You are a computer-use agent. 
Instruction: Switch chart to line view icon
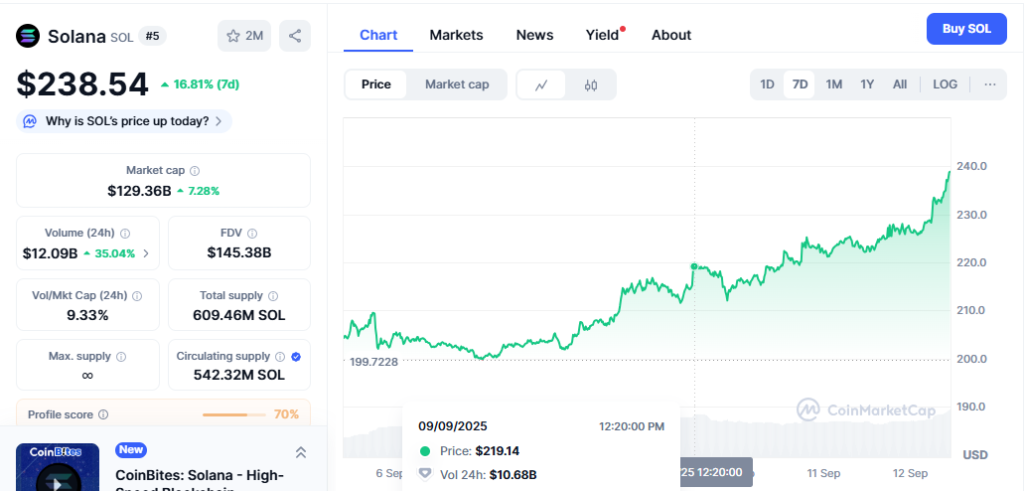point(541,85)
